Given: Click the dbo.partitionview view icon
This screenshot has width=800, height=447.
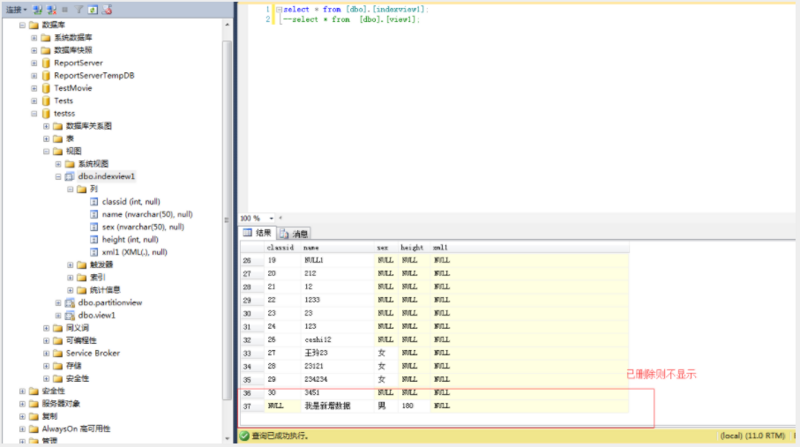Looking at the screenshot, I should click(x=70, y=303).
